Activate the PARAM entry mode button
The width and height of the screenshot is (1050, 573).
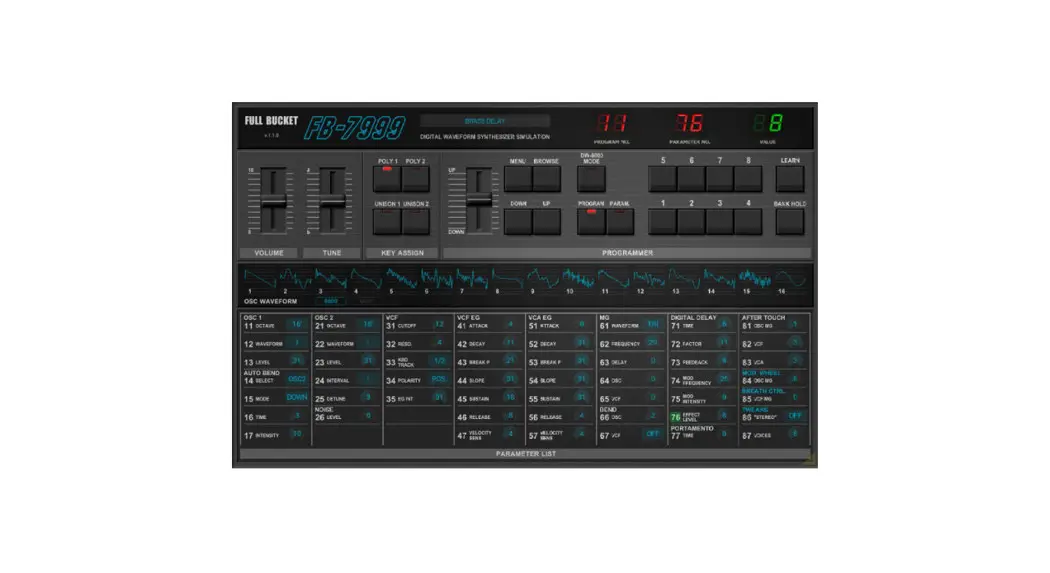point(619,222)
